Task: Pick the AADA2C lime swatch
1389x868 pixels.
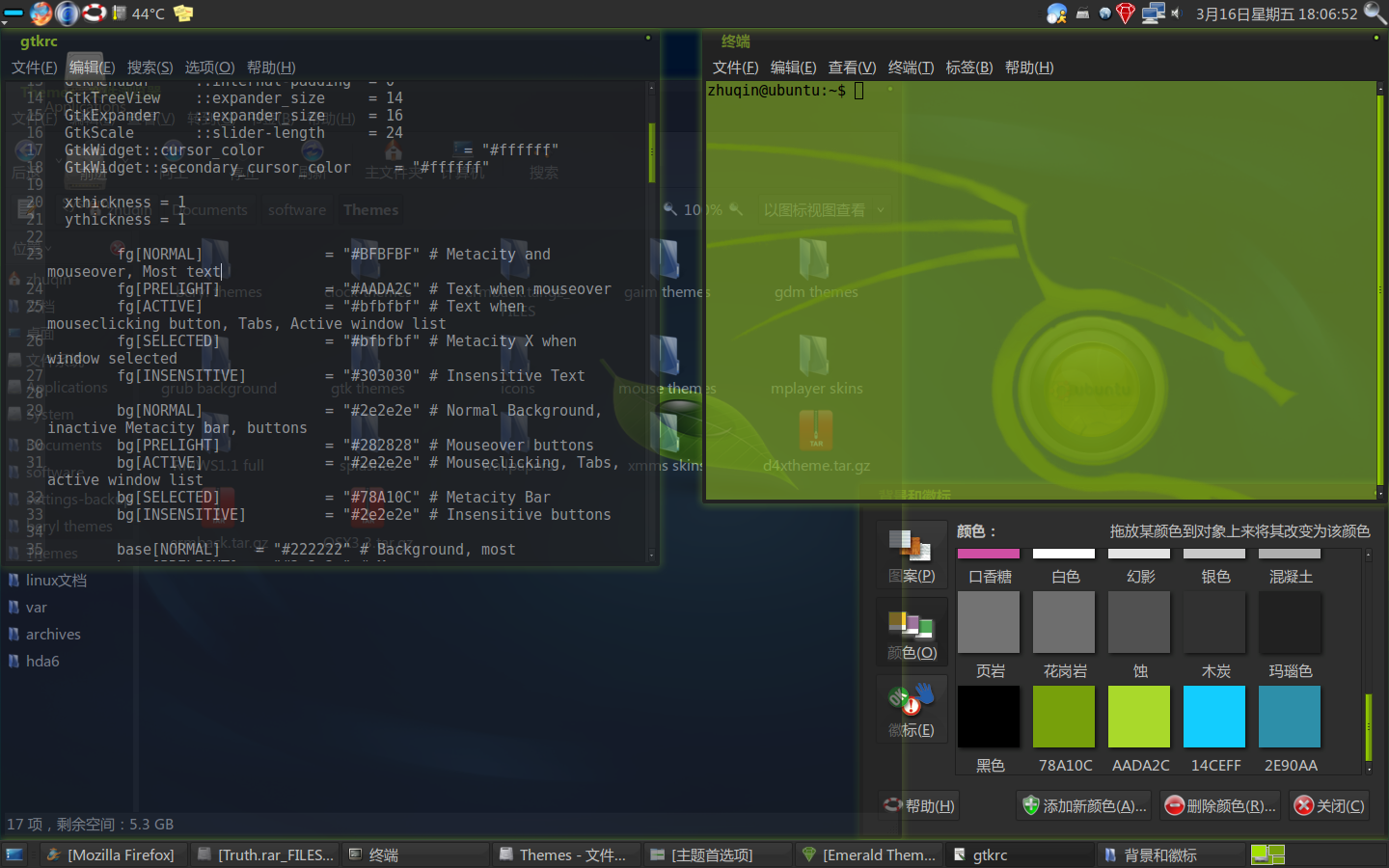Action: click(x=1139, y=717)
